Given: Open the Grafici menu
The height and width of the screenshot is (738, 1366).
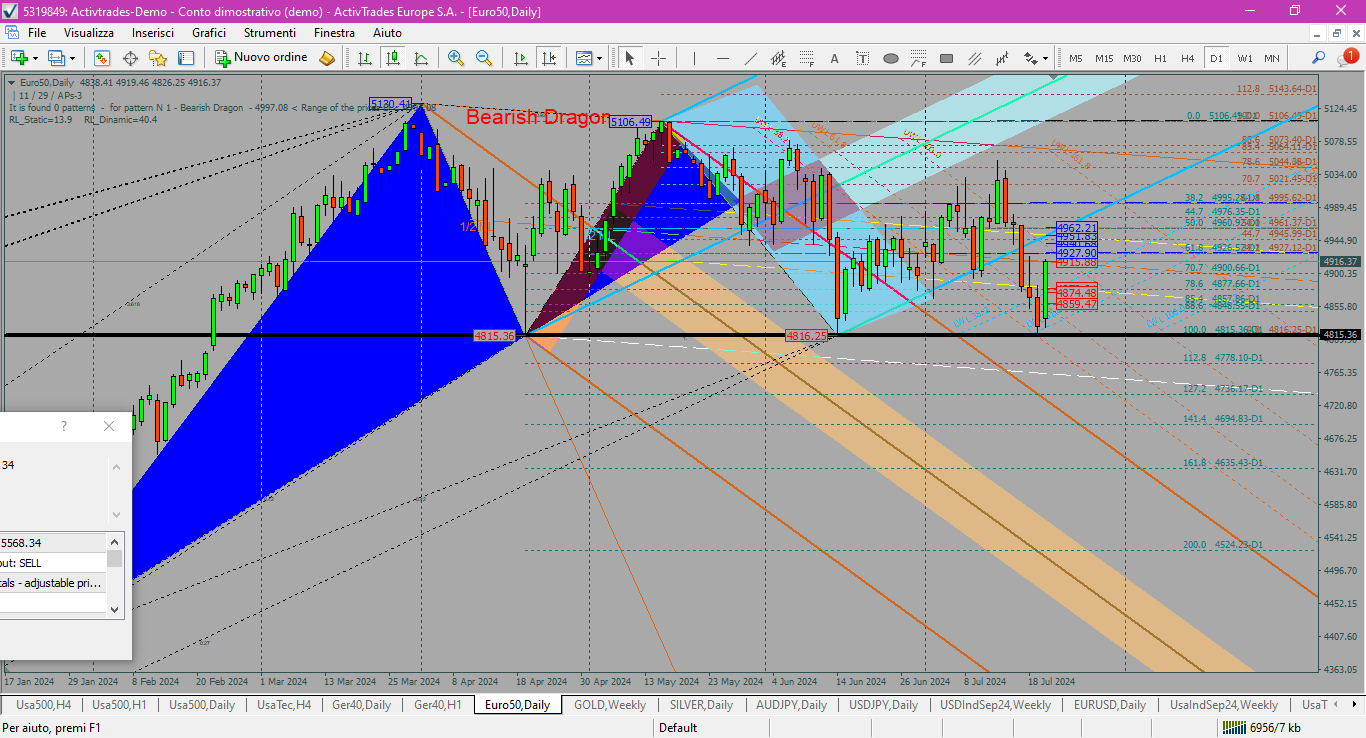Looking at the screenshot, I should coord(209,32).
